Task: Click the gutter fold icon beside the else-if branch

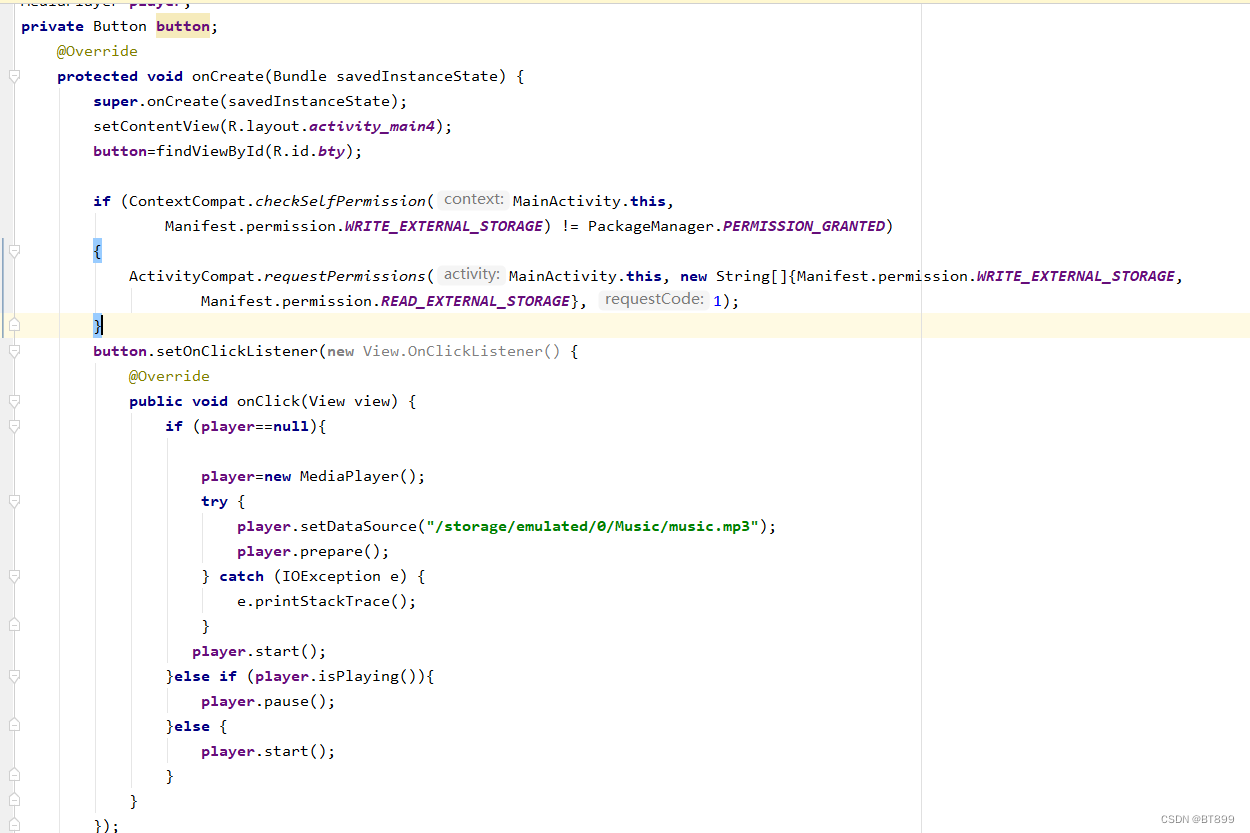Action: [14, 675]
